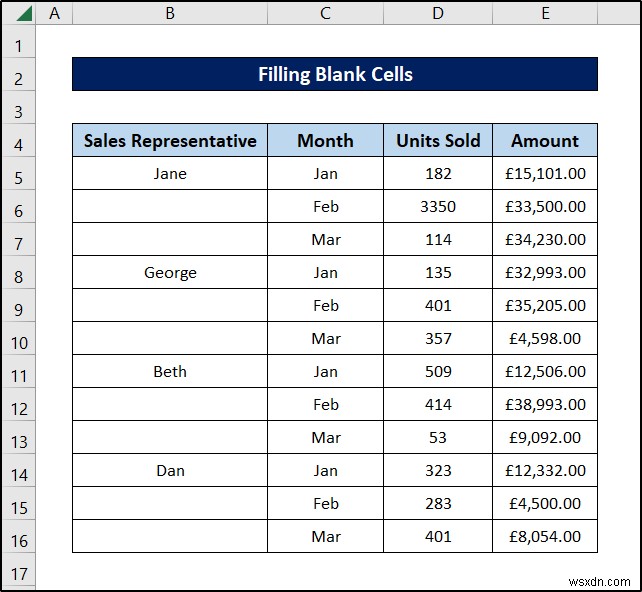Select column D header

(x=438, y=14)
